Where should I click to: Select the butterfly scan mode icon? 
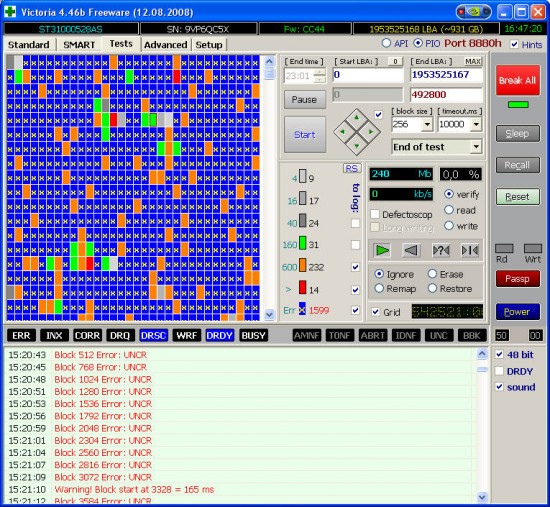[470, 251]
